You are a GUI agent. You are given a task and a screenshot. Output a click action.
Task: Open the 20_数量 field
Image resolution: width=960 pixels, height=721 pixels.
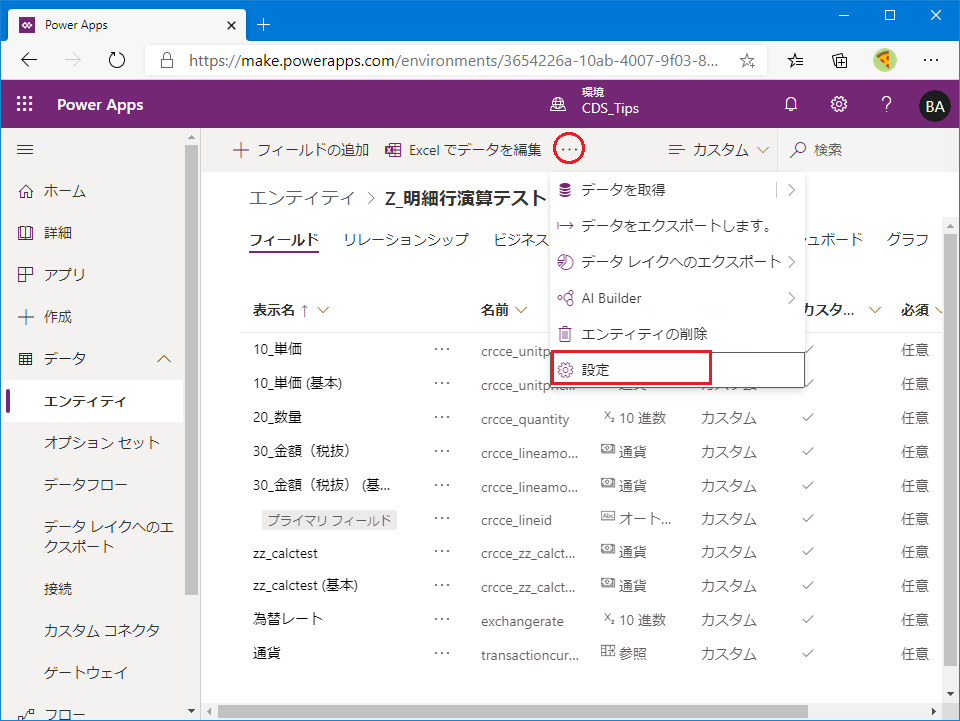277,417
